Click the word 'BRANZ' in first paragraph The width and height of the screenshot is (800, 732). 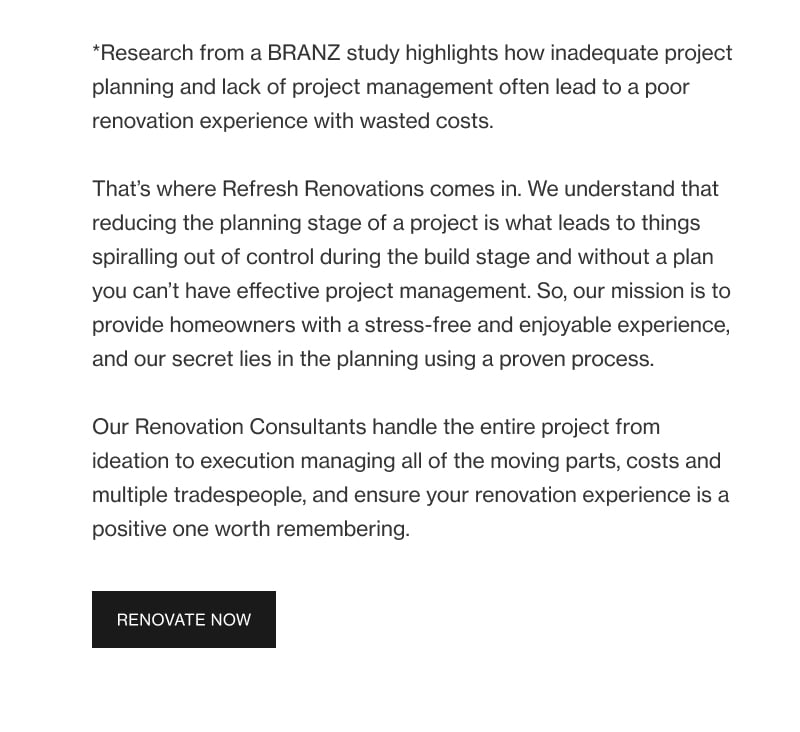pos(304,53)
